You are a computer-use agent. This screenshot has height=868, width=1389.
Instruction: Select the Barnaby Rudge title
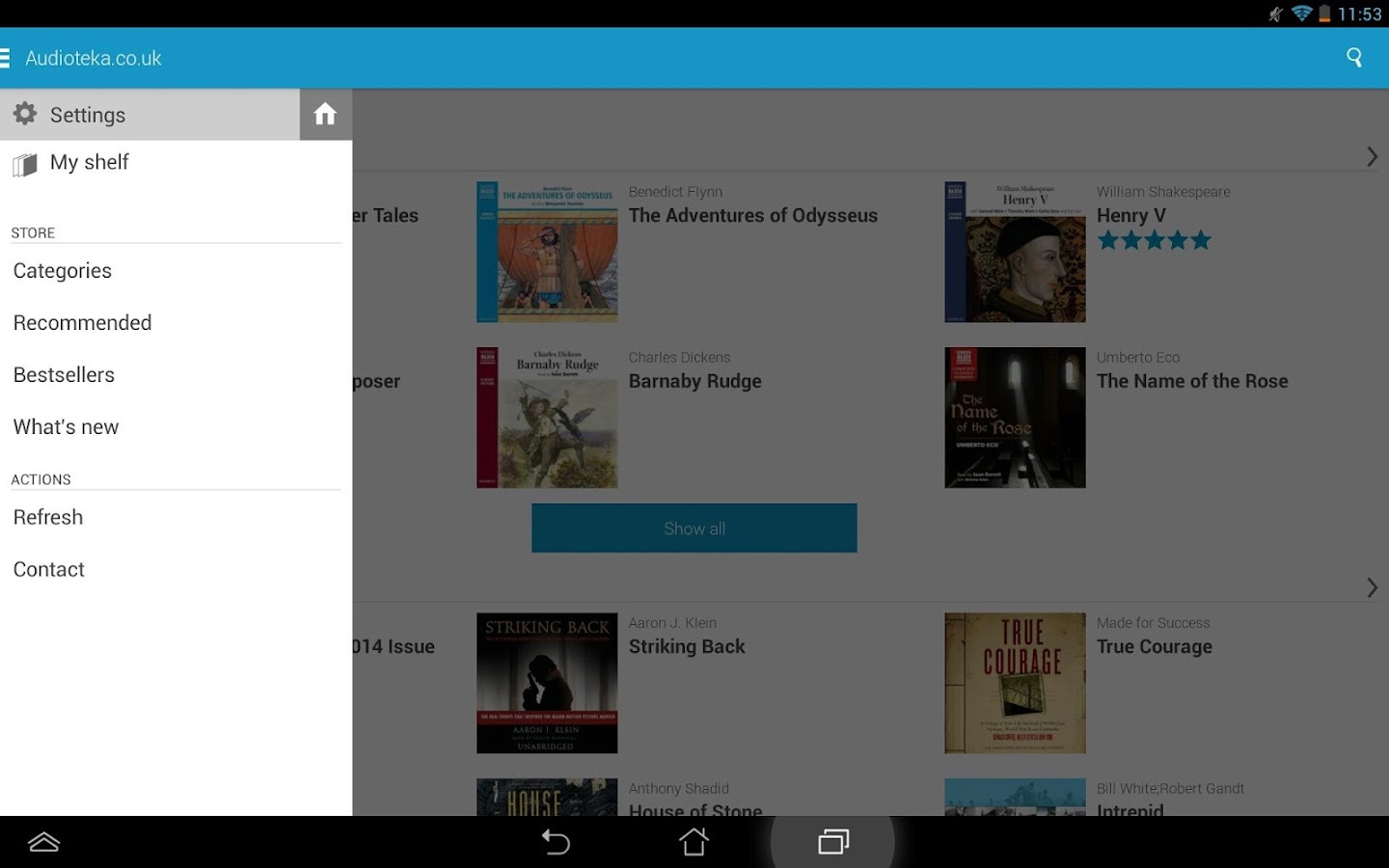(695, 382)
